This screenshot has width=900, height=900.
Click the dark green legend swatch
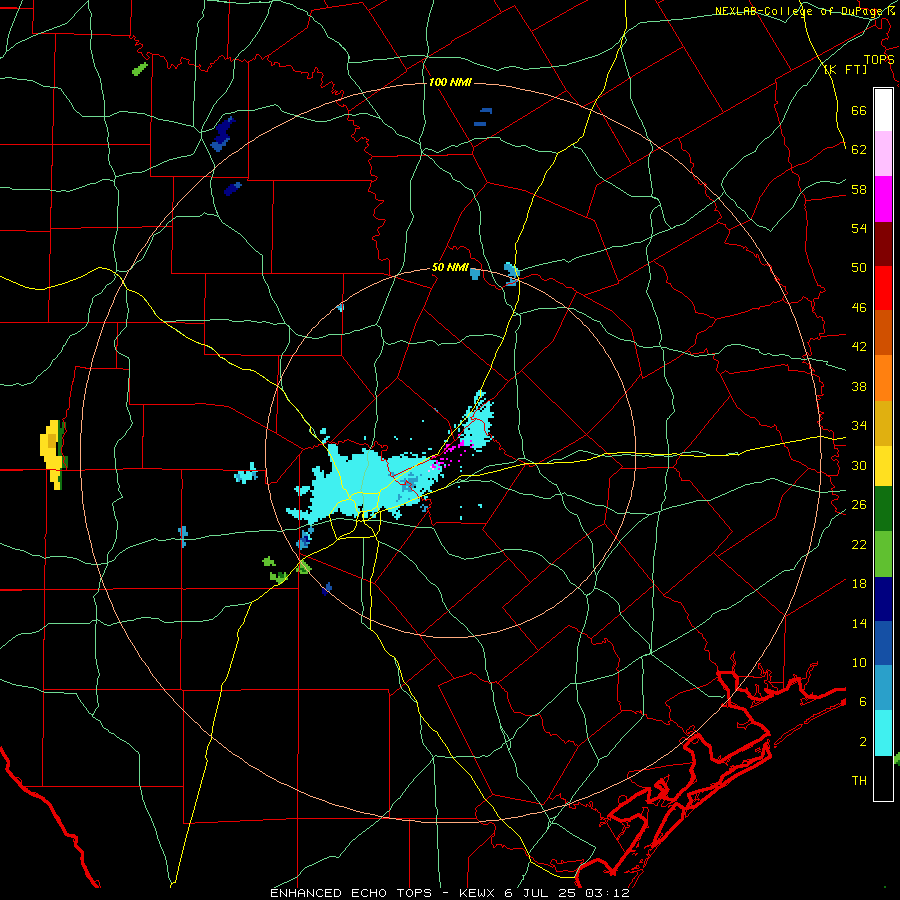coord(883,509)
